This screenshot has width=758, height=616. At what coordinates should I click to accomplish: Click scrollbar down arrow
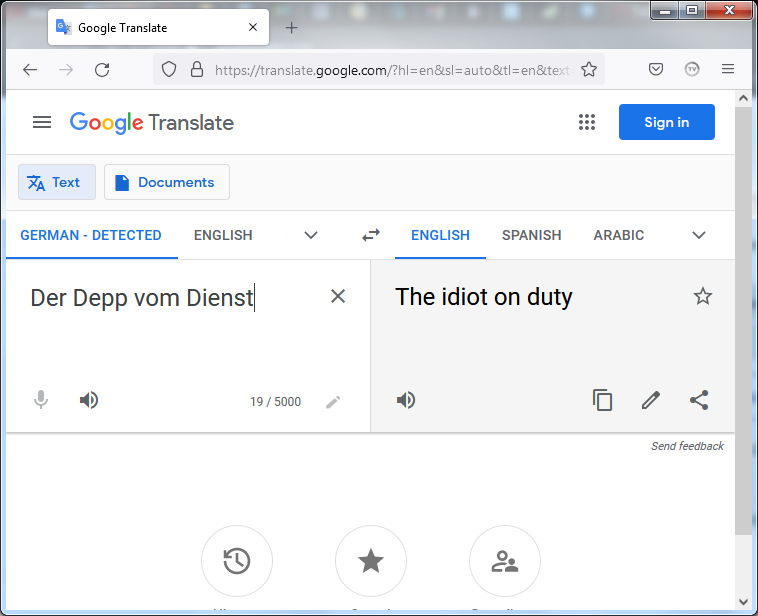click(x=743, y=602)
